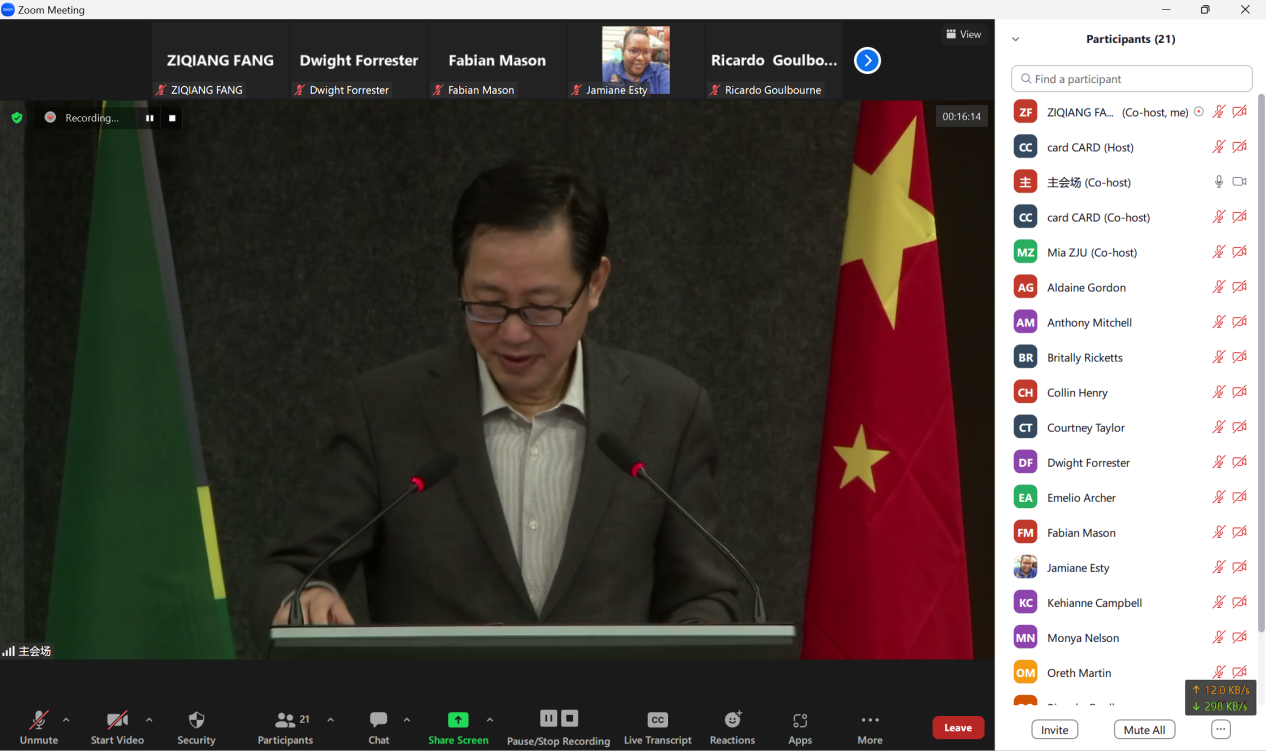Image resolution: width=1266 pixels, height=751 pixels.
Task: Toggle Start Video camera
Action: (117, 720)
